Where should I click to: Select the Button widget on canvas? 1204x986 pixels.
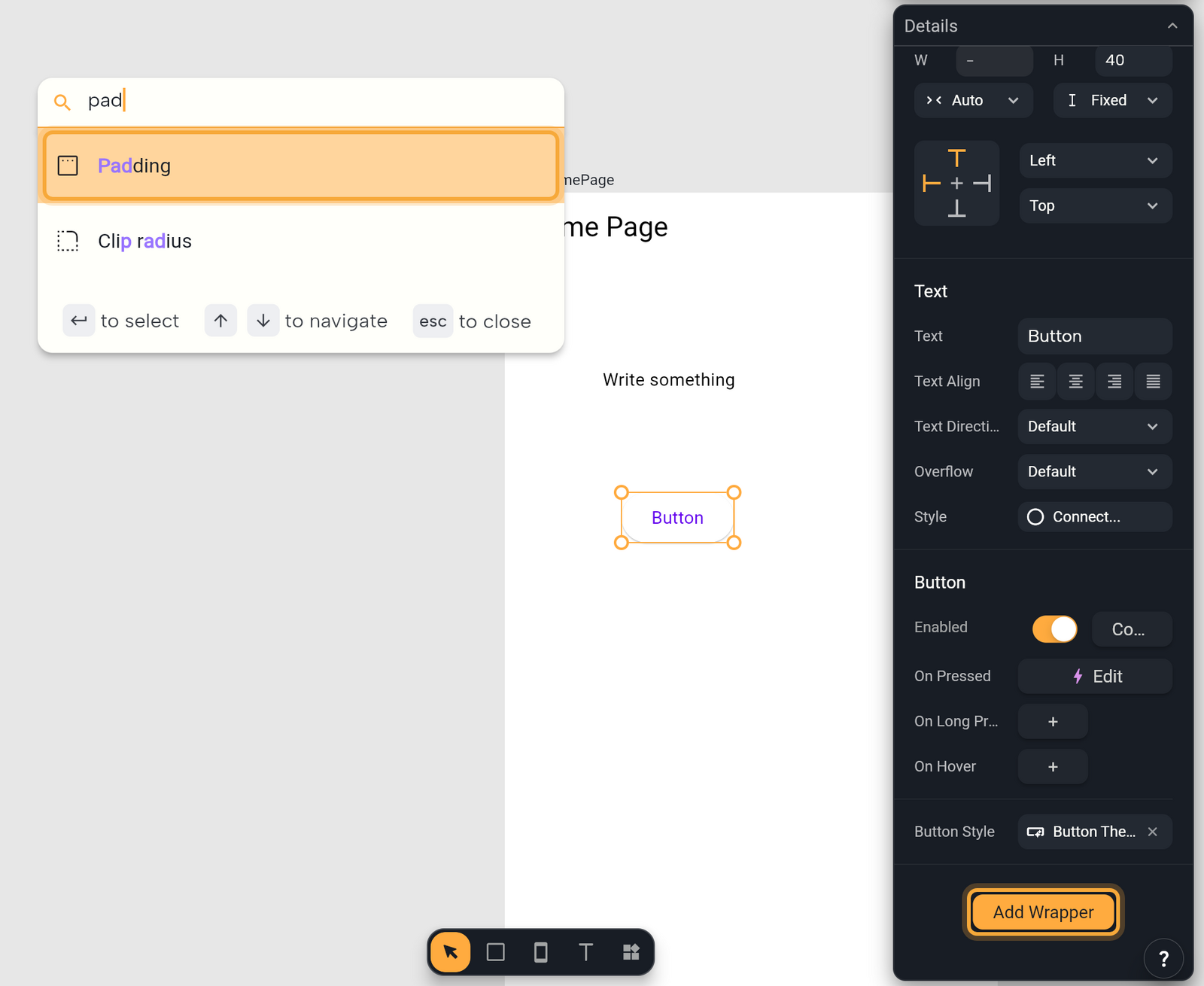[x=677, y=518]
